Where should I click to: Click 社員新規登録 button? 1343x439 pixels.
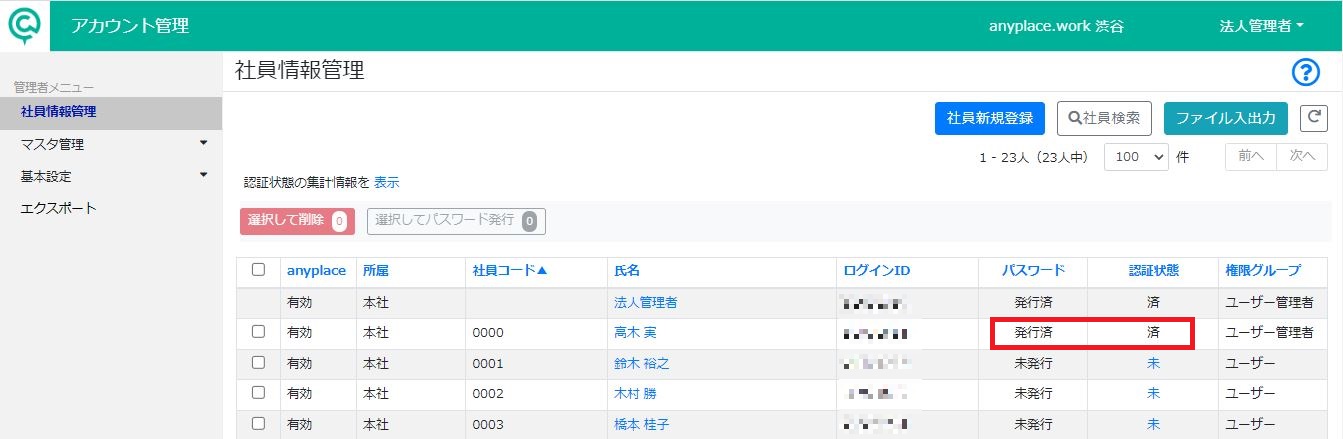click(990, 118)
